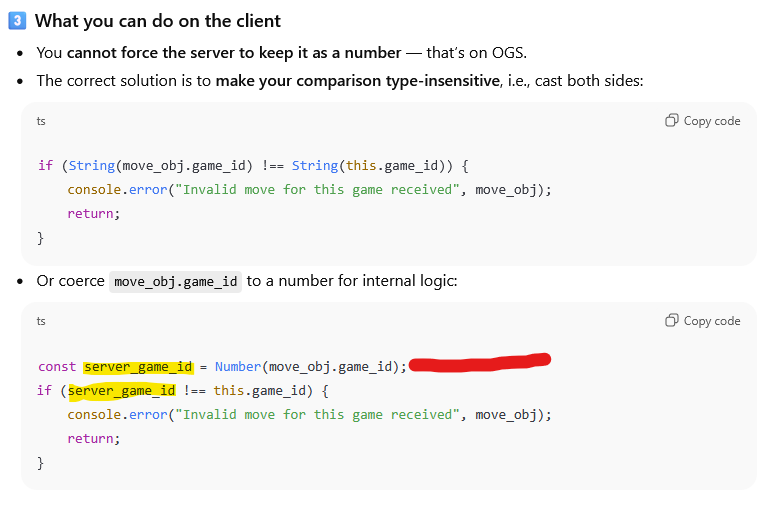The height and width of the screenshot is (507, 773).
Task: Click the copy icon in the second code block
Action: coord(672,321)
